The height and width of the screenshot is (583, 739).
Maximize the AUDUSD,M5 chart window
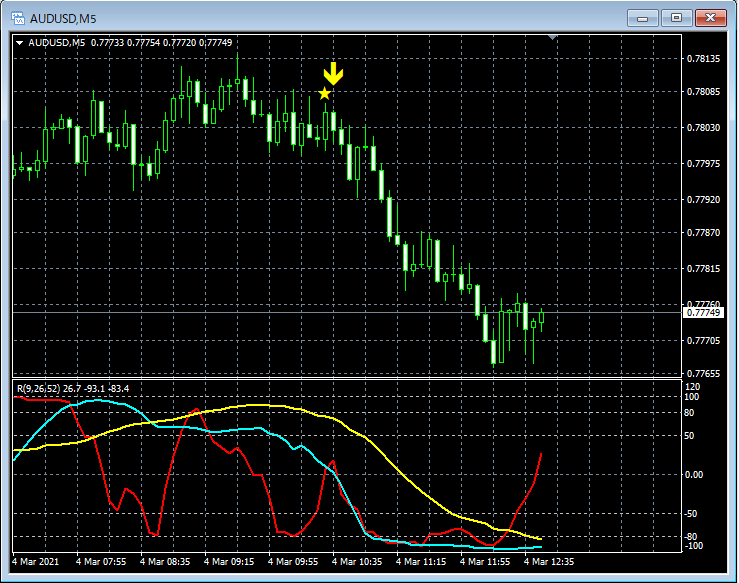tap(677, 18)
